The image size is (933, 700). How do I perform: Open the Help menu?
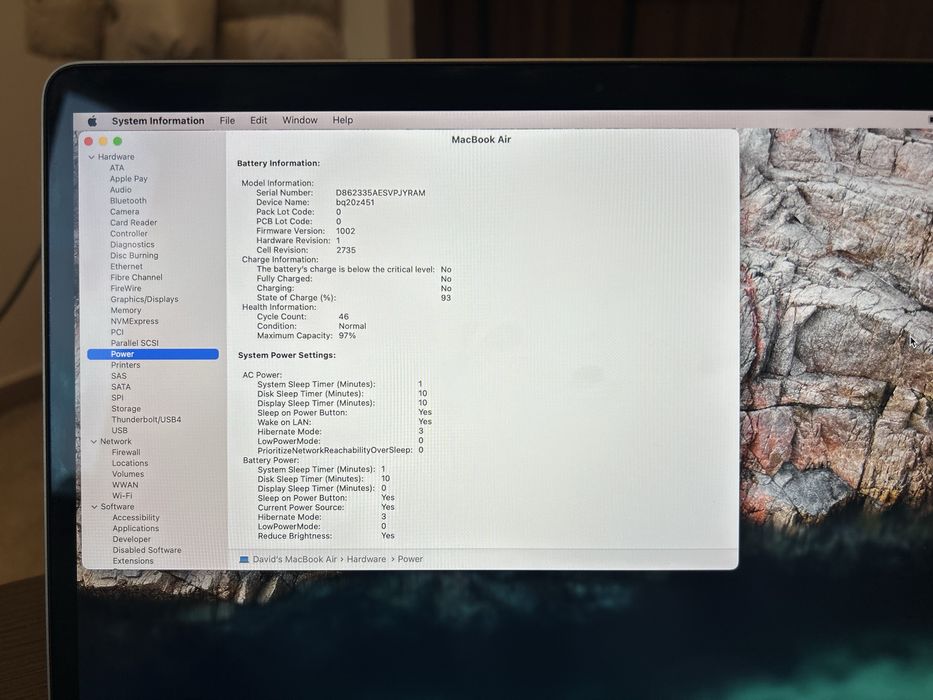pyautogui.click(x=343, y=120)
